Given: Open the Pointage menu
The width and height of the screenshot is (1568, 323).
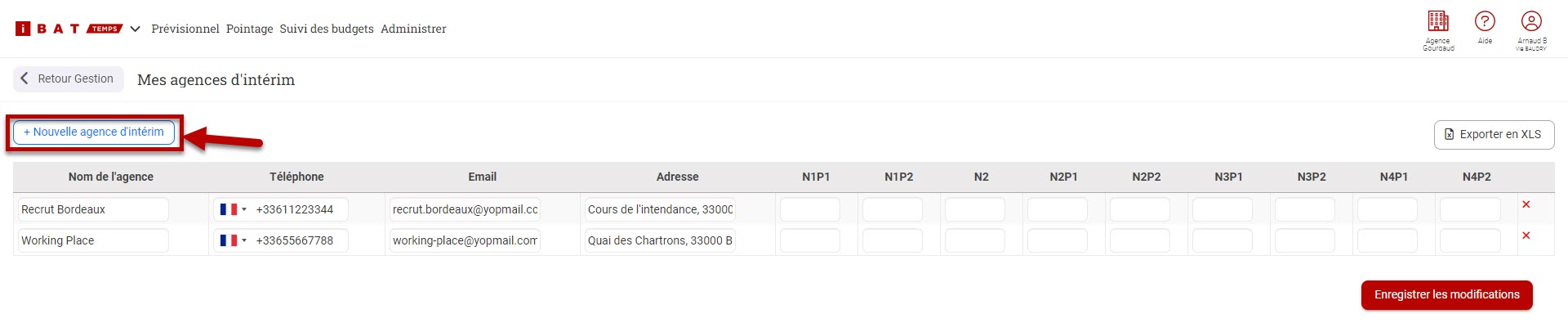Looking at the screenshot, I should pos(250,29).
